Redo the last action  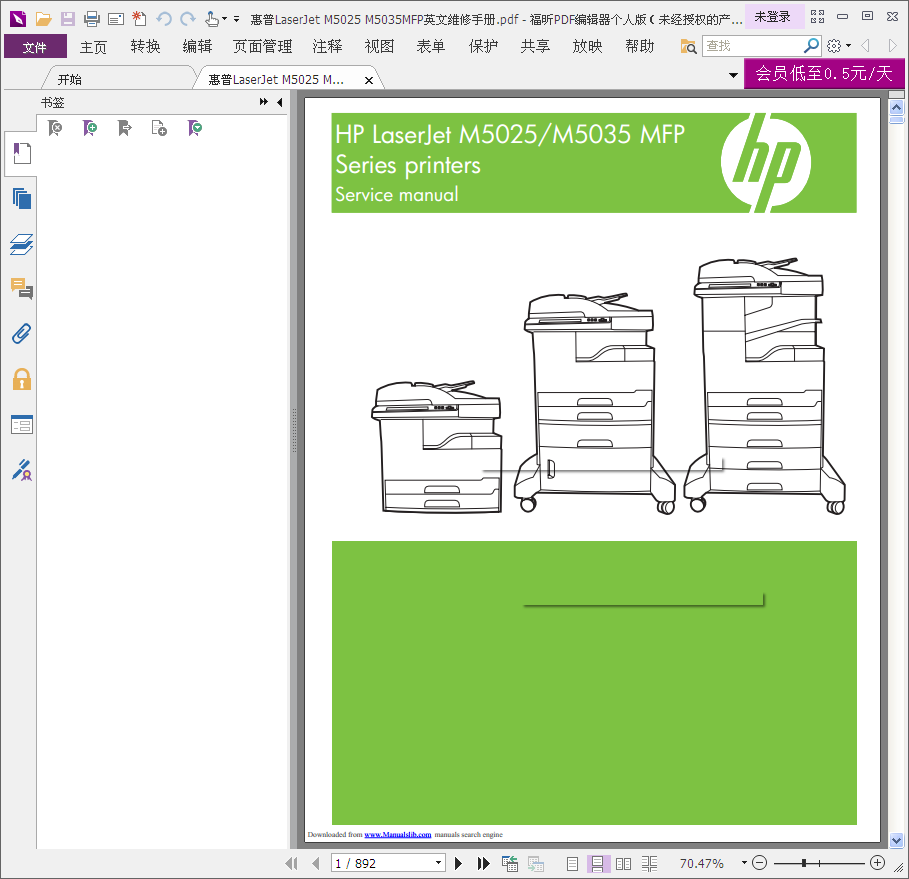pyautogui.click(x=187, y=19)
